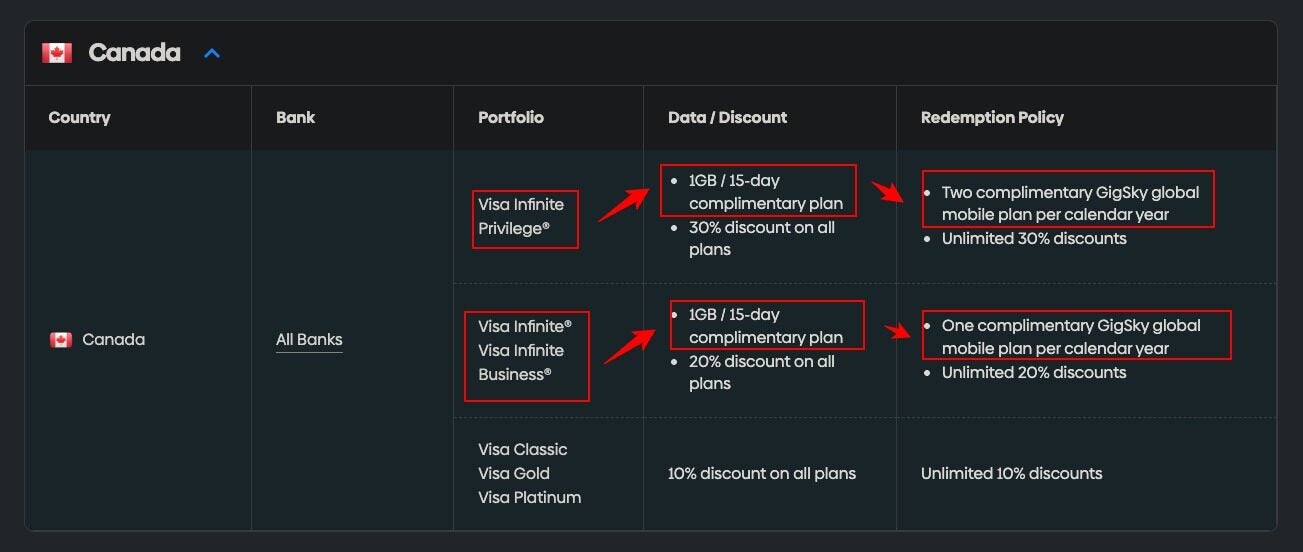Click the Portfolio column header

click(511, 117)
